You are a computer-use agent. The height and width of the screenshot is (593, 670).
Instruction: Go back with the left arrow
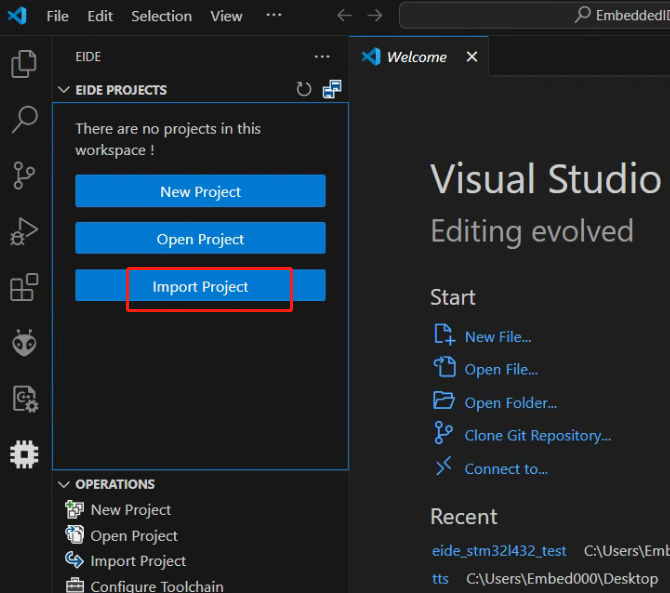[x=344, y=16]
